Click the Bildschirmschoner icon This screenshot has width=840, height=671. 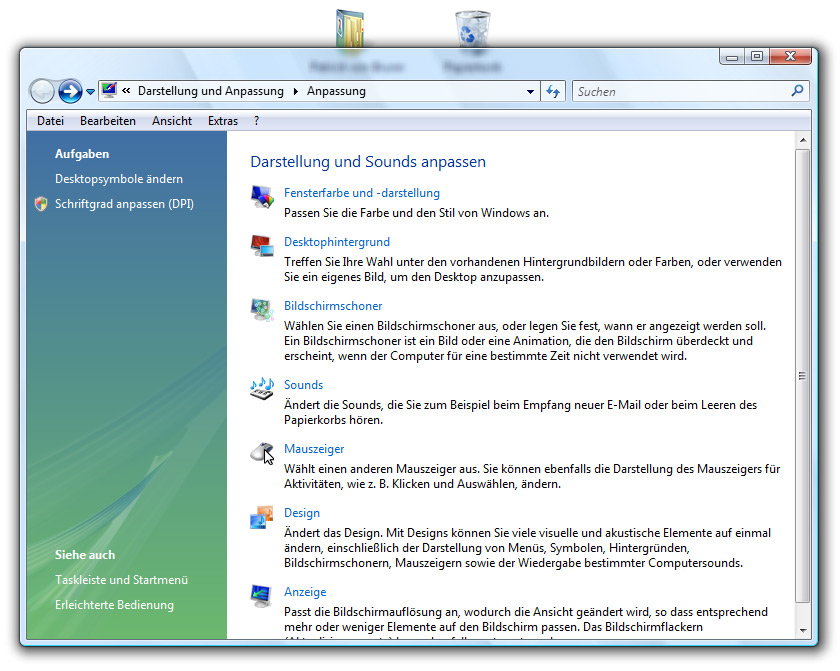[262, 309]
